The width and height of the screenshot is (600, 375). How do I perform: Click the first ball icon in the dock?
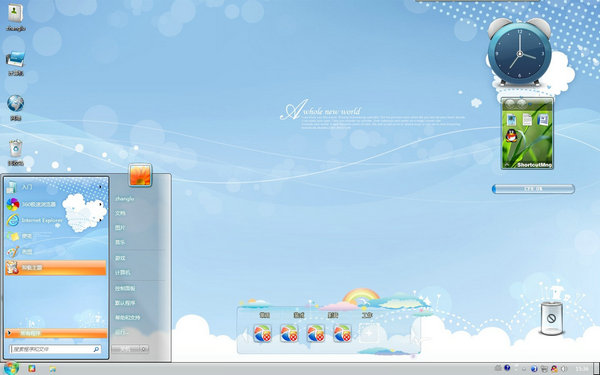262,333
